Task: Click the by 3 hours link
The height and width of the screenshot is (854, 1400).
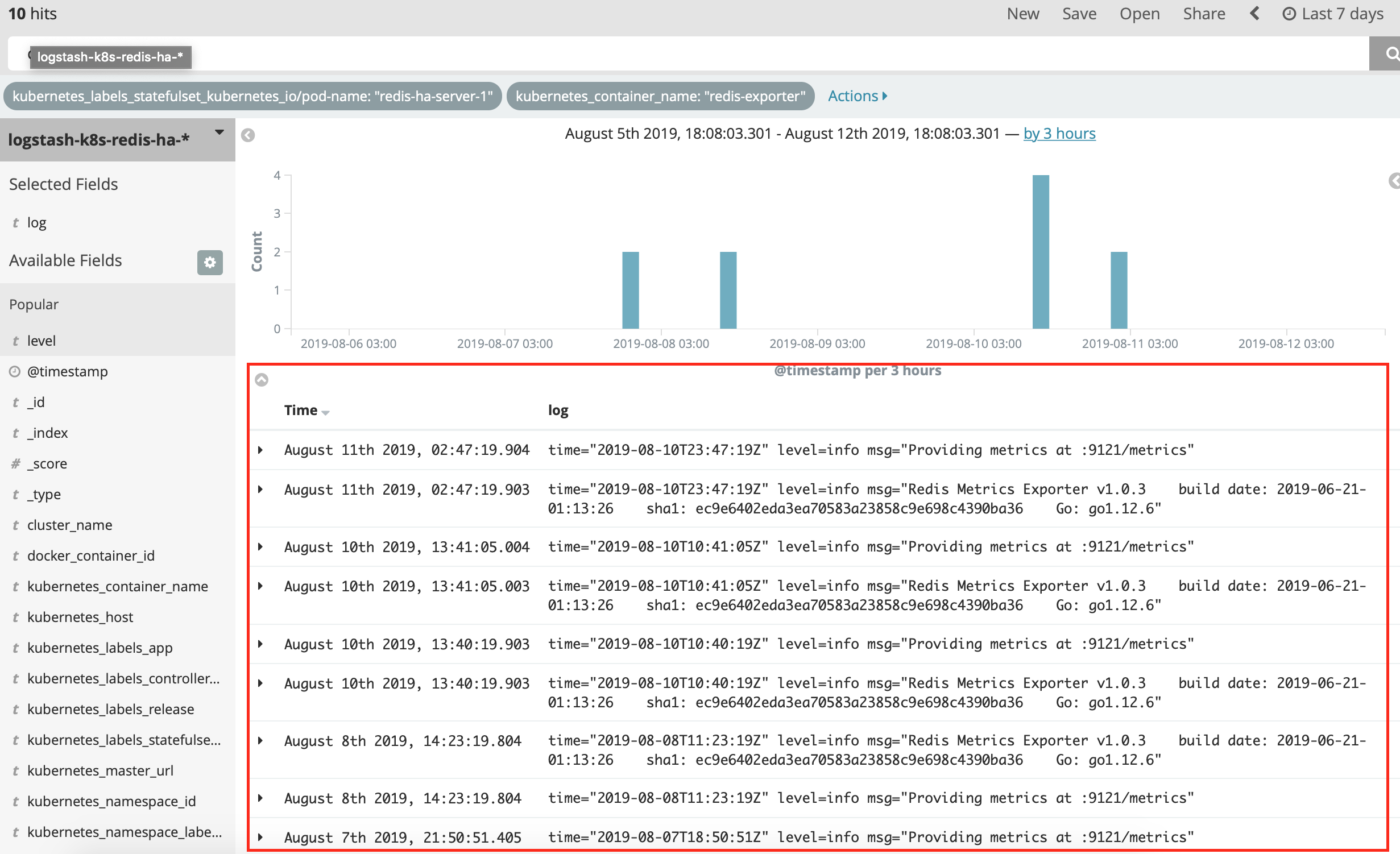Action: point(1059,133)
